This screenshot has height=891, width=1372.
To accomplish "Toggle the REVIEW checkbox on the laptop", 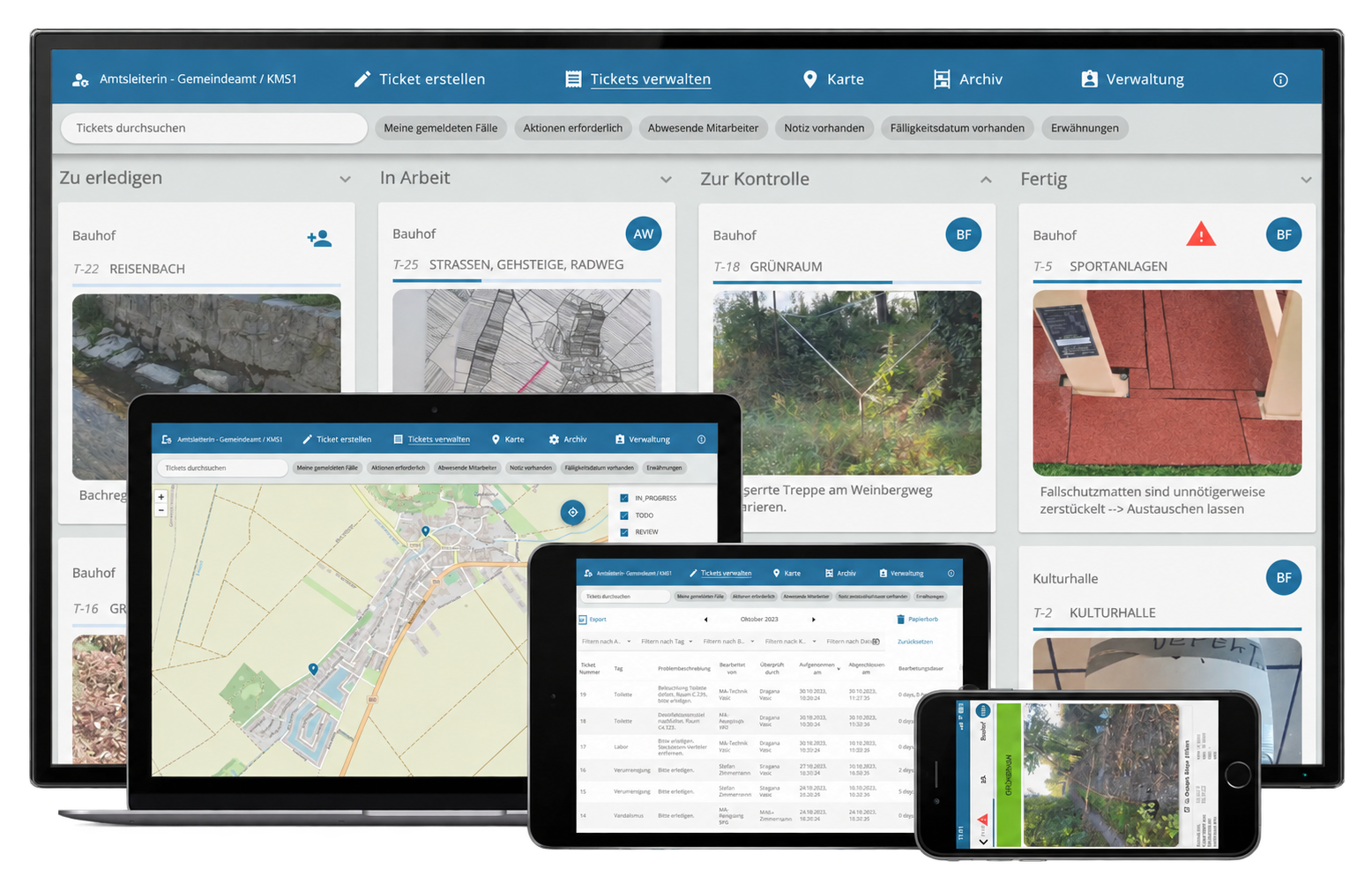I will point(624,532).
